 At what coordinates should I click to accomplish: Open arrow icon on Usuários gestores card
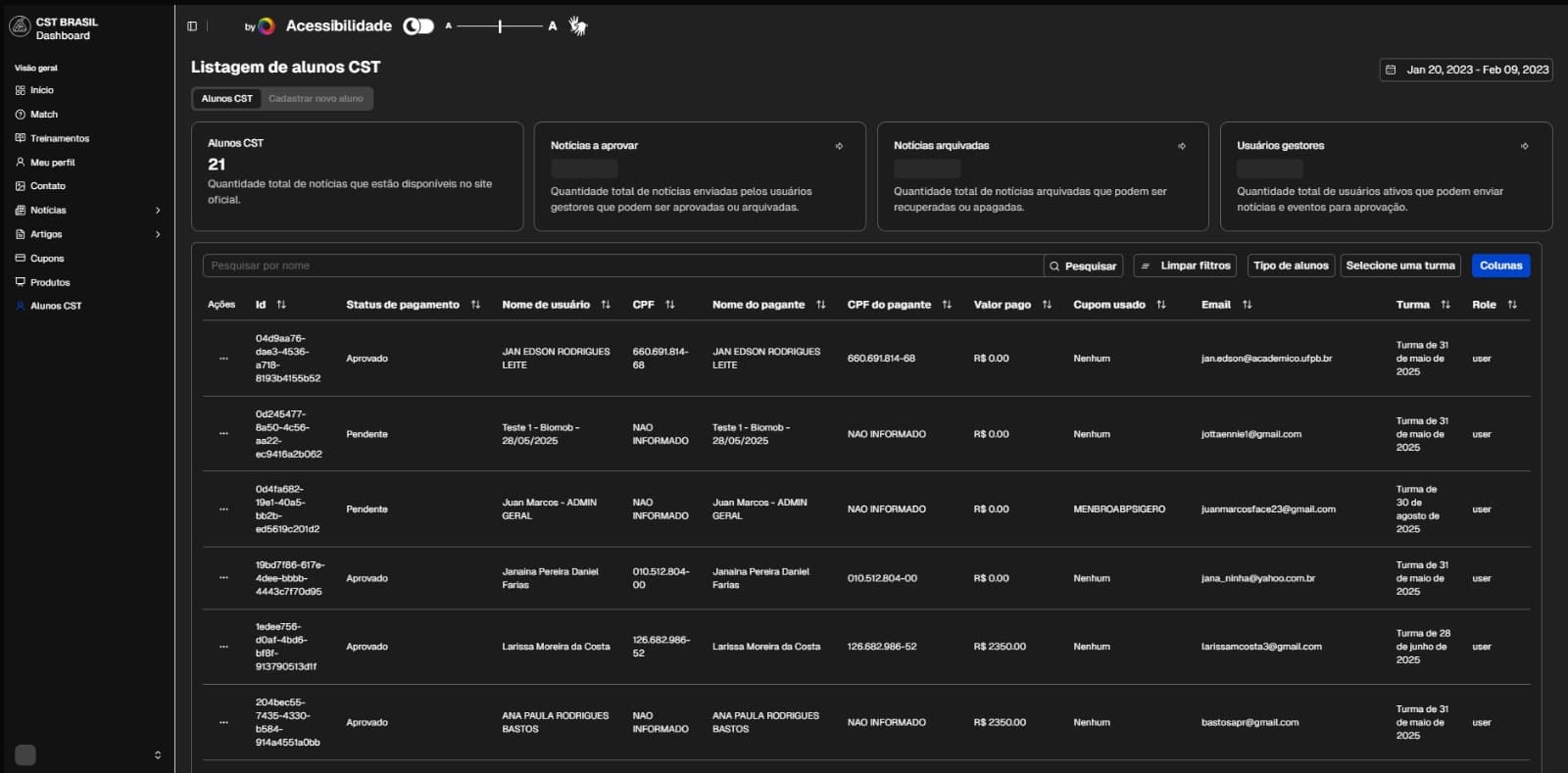tap(1524, 146)
